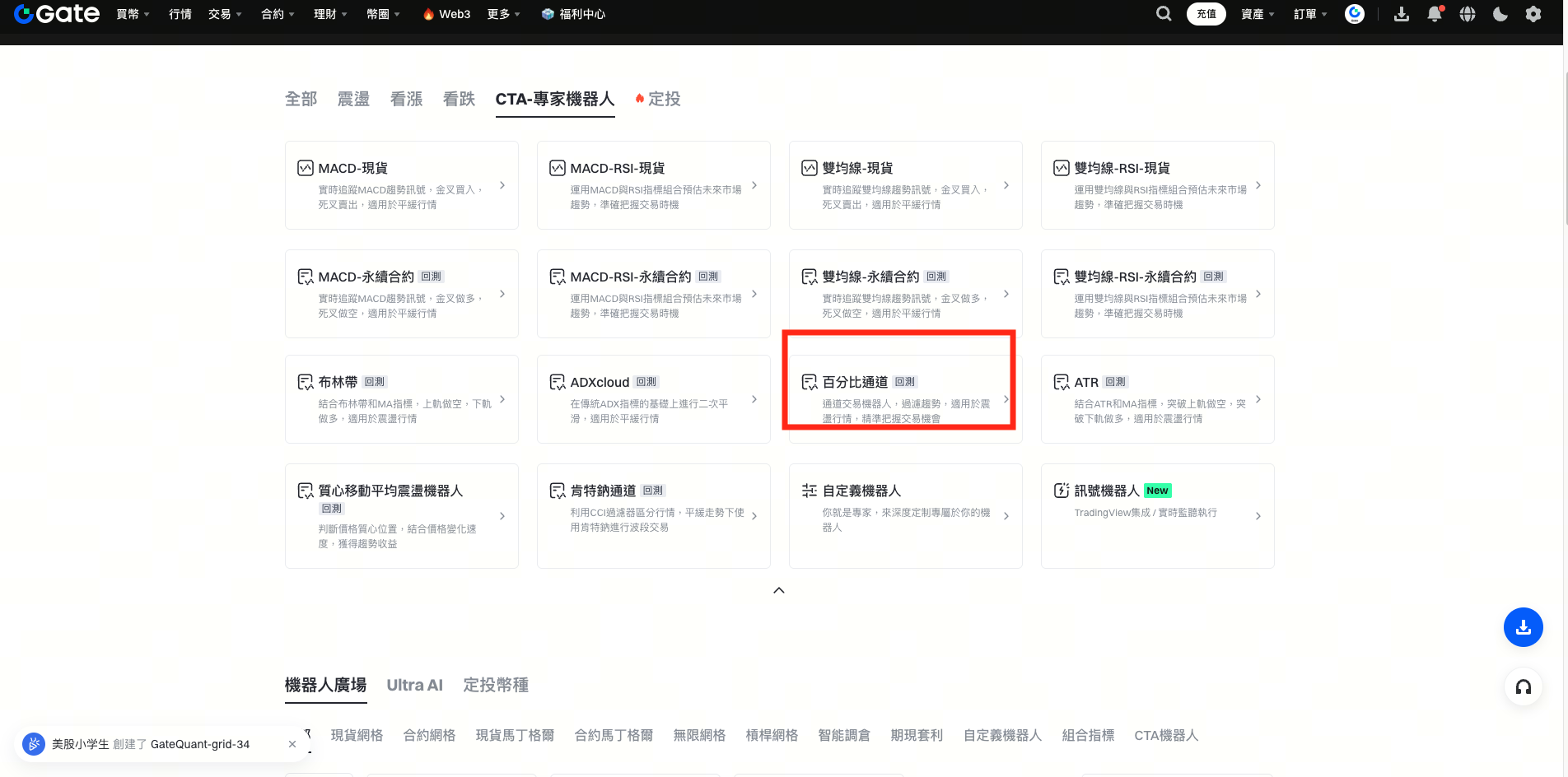Expand the 更多 navigation dropdown

[503, 14]
